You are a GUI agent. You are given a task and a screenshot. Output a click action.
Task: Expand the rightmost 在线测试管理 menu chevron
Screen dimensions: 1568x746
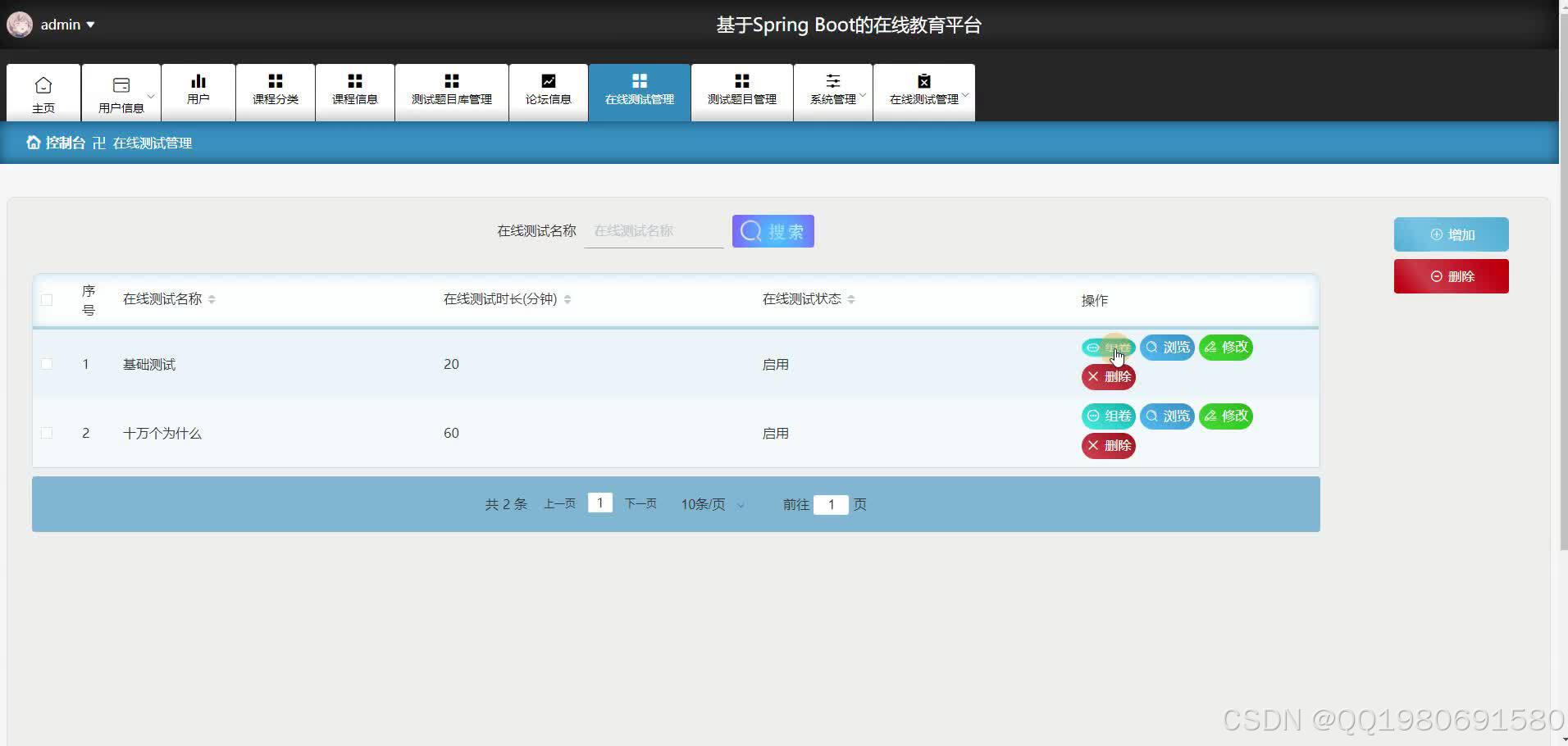click(x=966, y=95)
